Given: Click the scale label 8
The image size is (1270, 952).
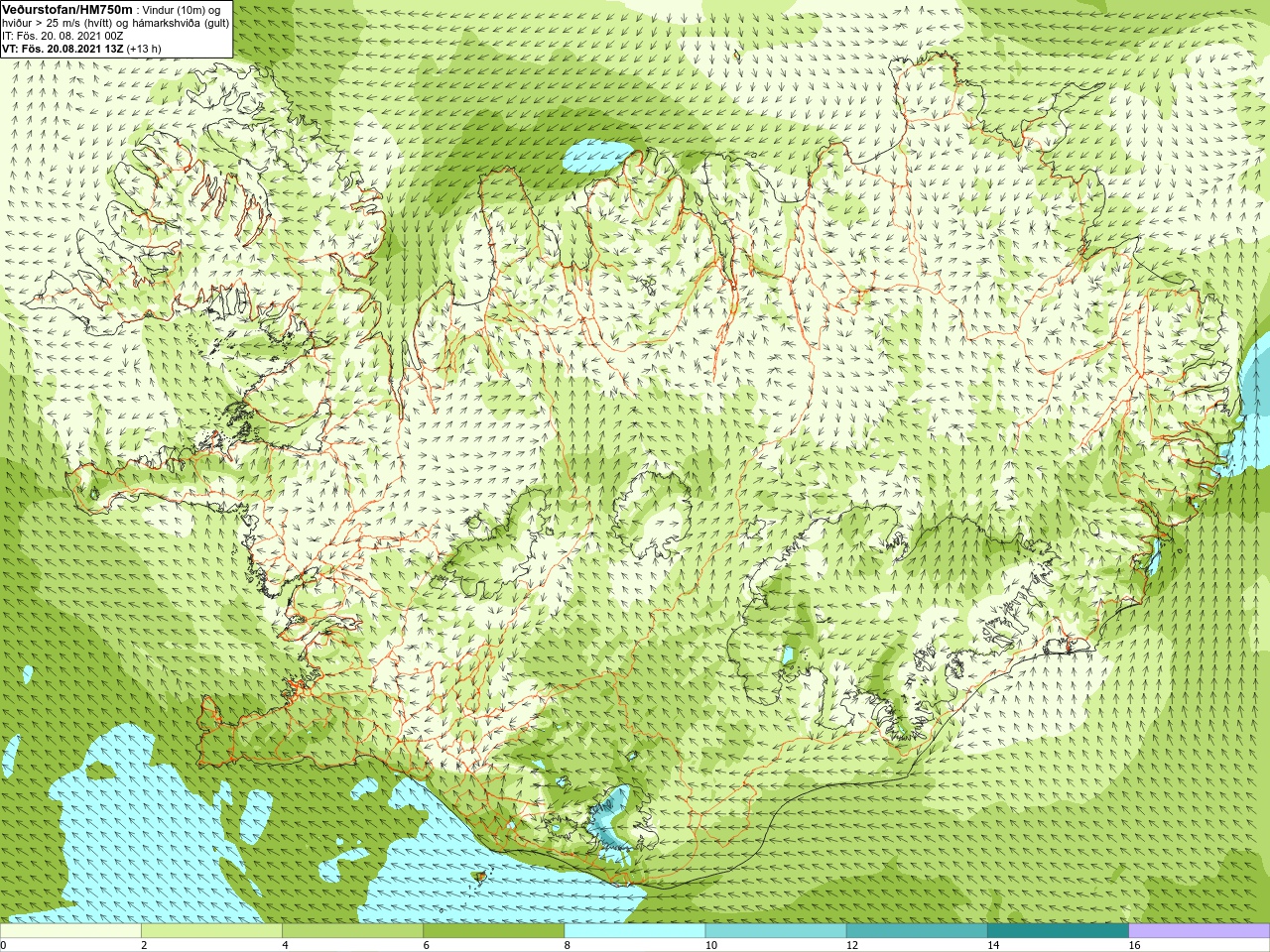Looking at the screenshot, I should 568,945.
